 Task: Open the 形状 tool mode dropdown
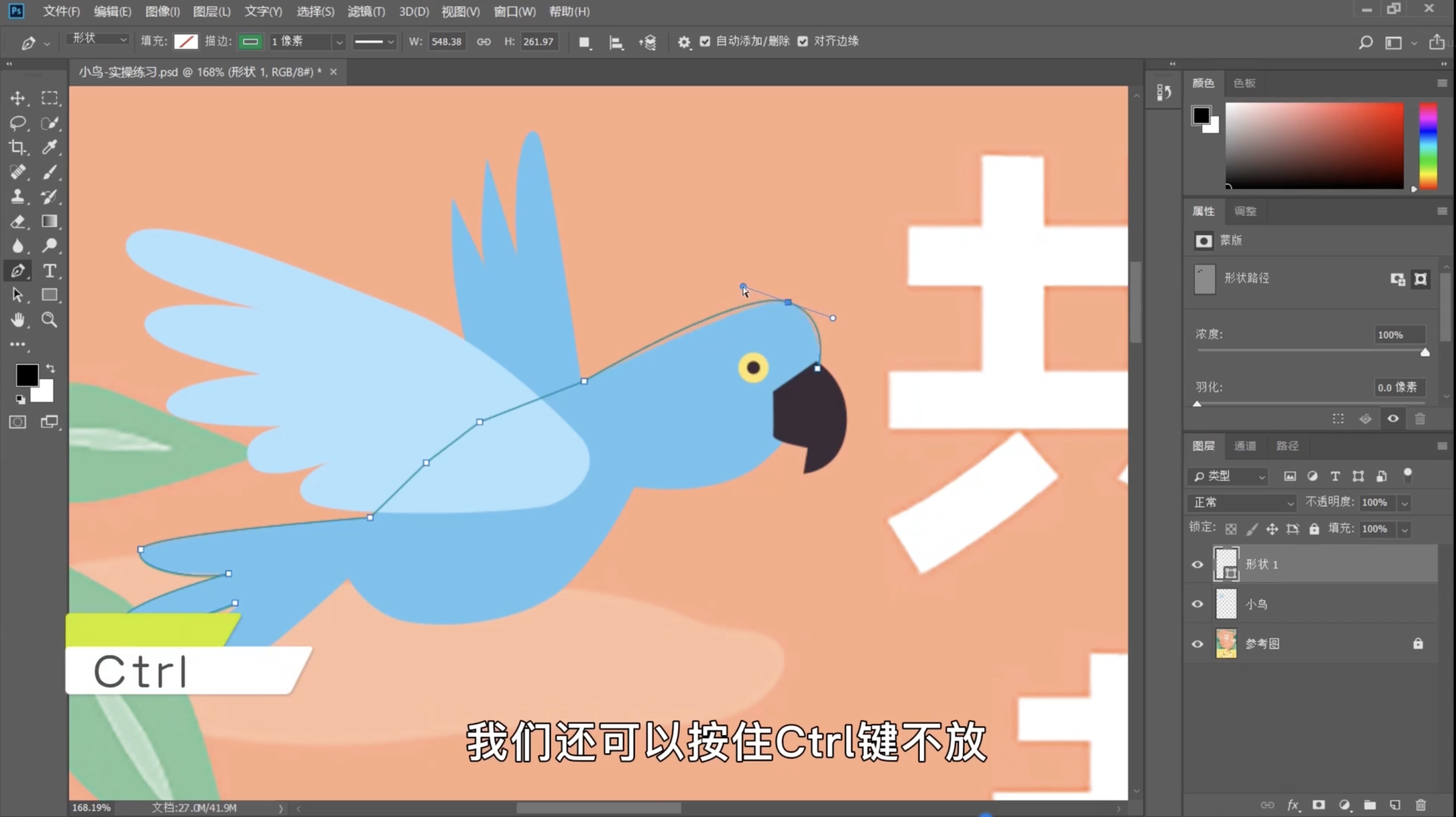click(x=98, y=39)
